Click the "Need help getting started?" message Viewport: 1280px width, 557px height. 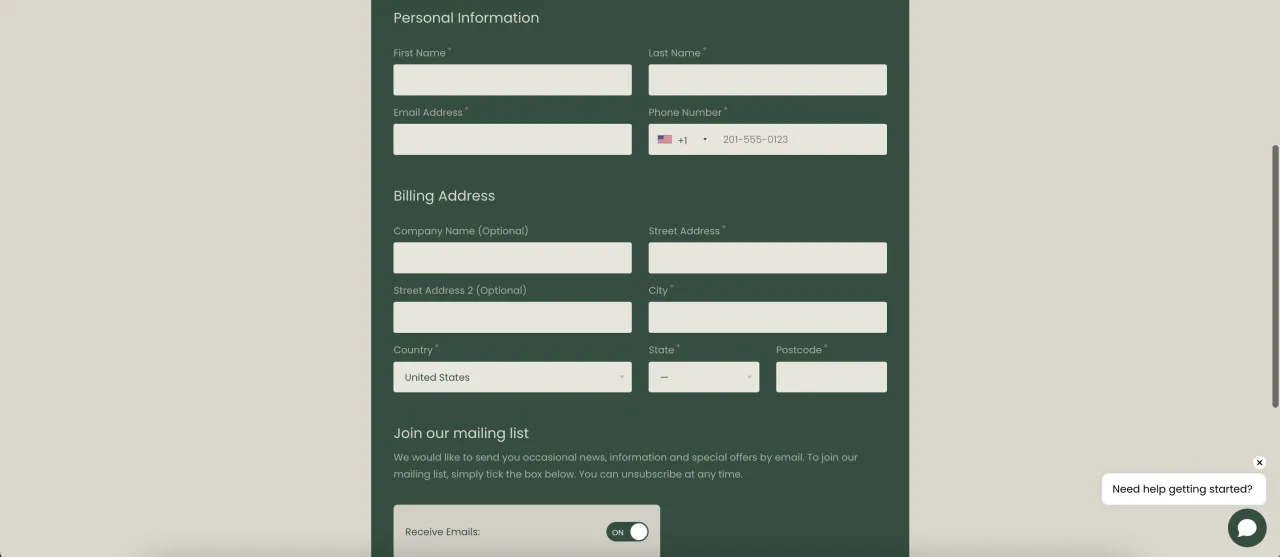(1182, 489)
